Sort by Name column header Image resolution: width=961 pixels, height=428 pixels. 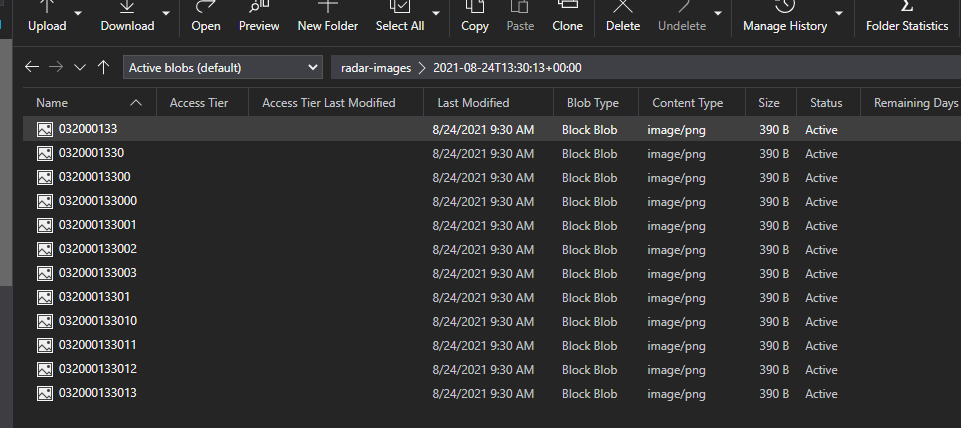point(89,103)
